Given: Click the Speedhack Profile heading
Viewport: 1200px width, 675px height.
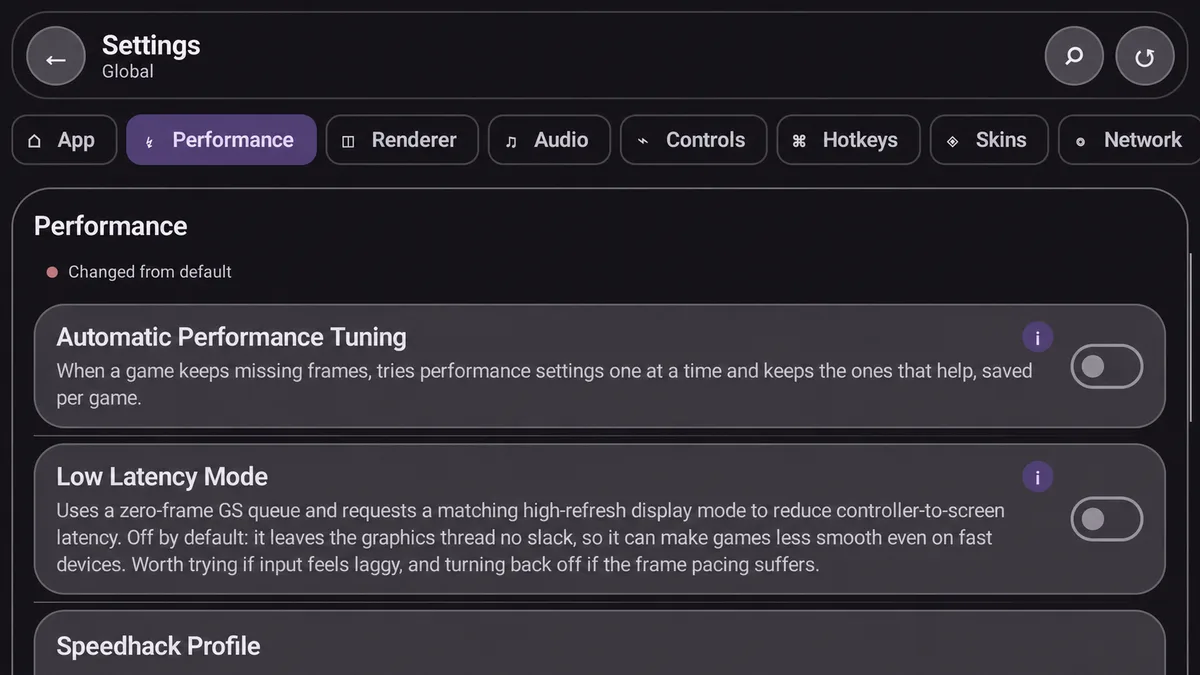Looking at the screenshot, I should (158, 646).
